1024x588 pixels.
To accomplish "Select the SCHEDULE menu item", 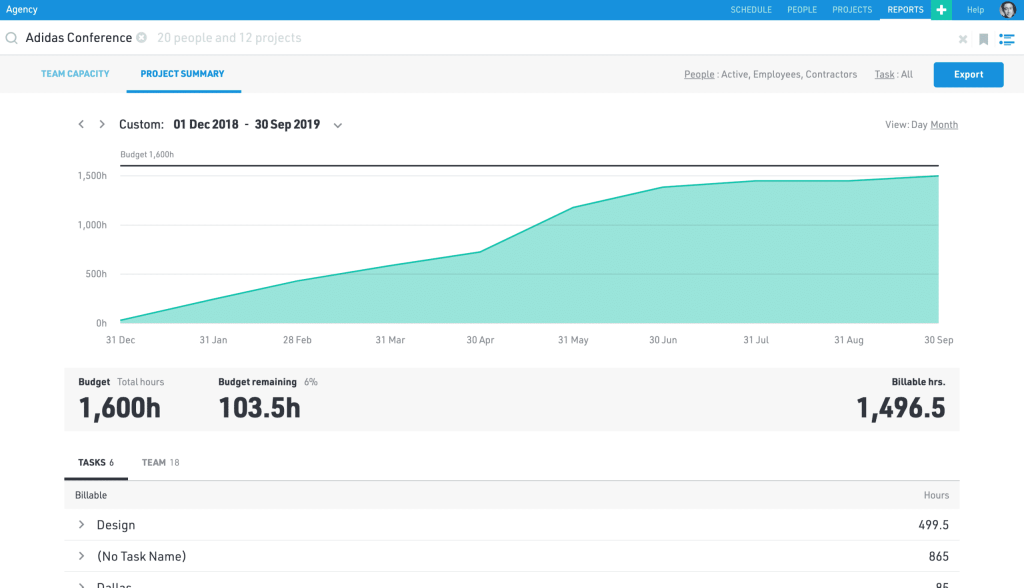I will (x=752, y=9).
